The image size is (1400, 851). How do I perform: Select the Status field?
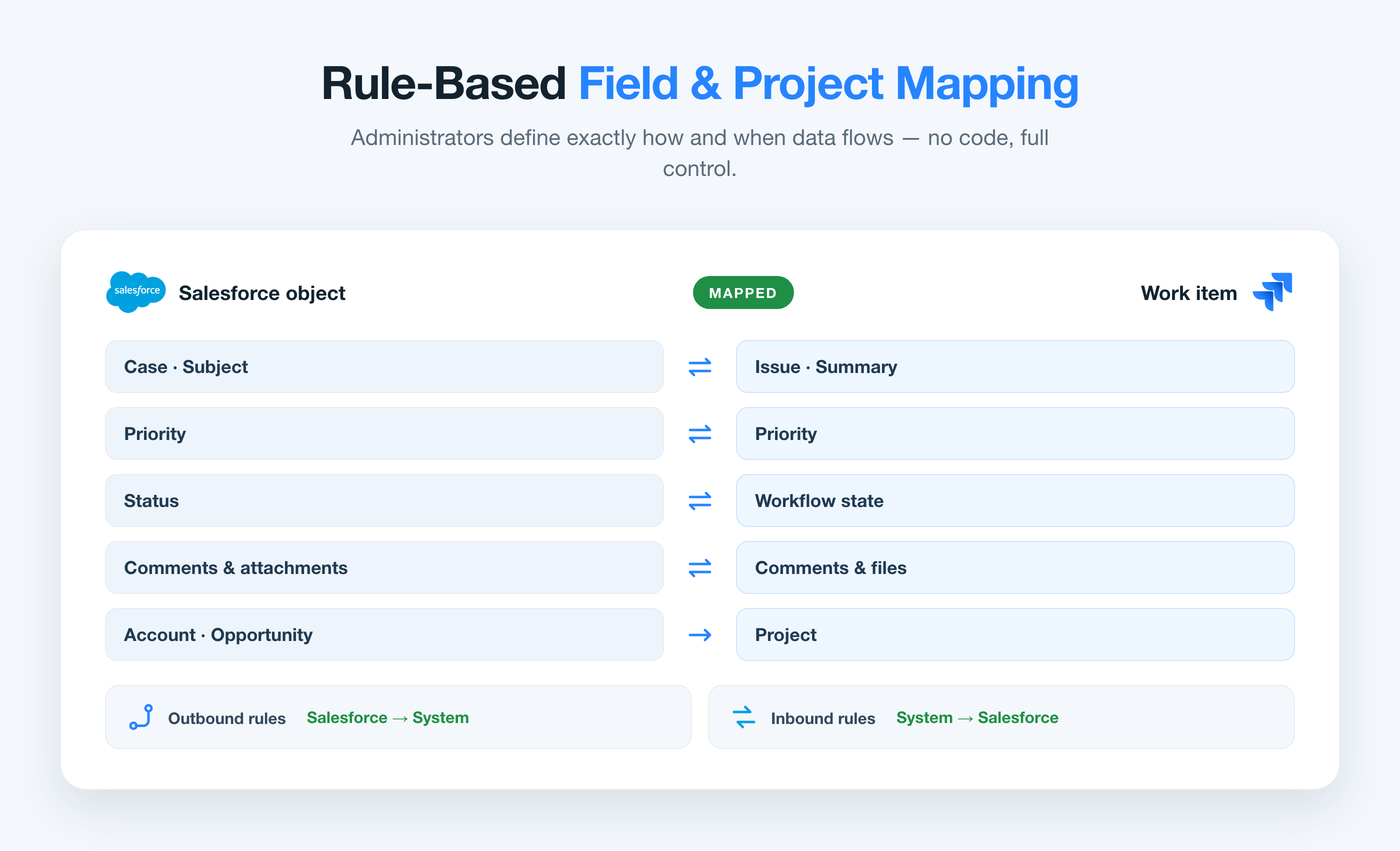coord(384,501)
